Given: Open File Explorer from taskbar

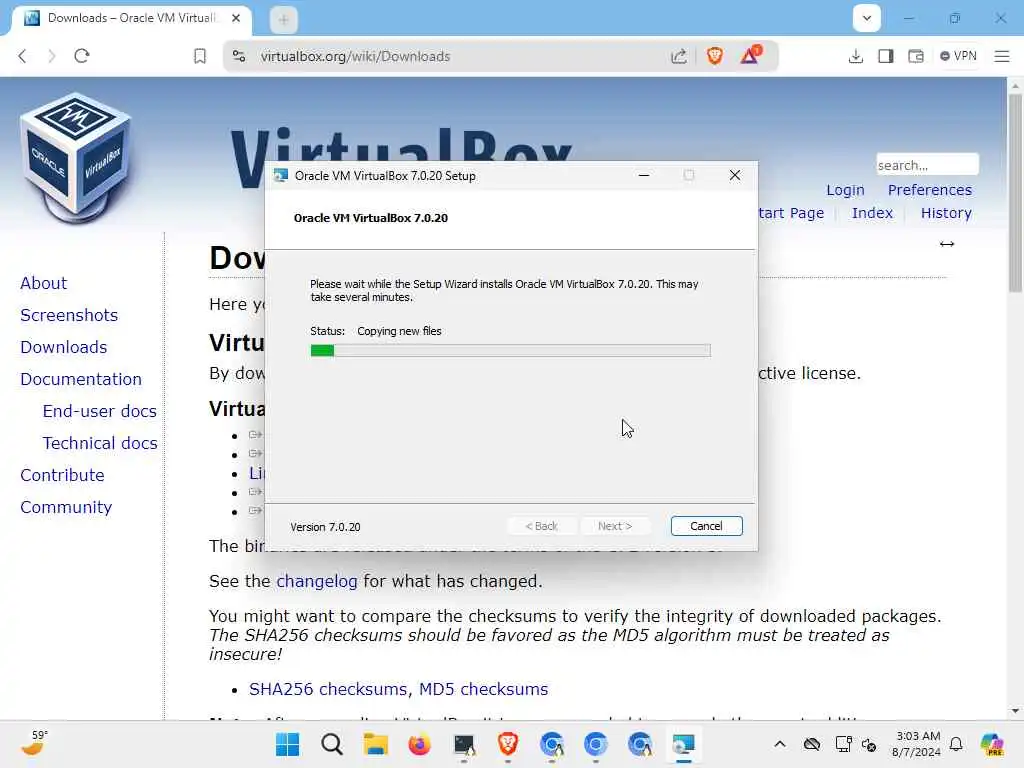Looking at the screenshot, I should click(376, 744).
